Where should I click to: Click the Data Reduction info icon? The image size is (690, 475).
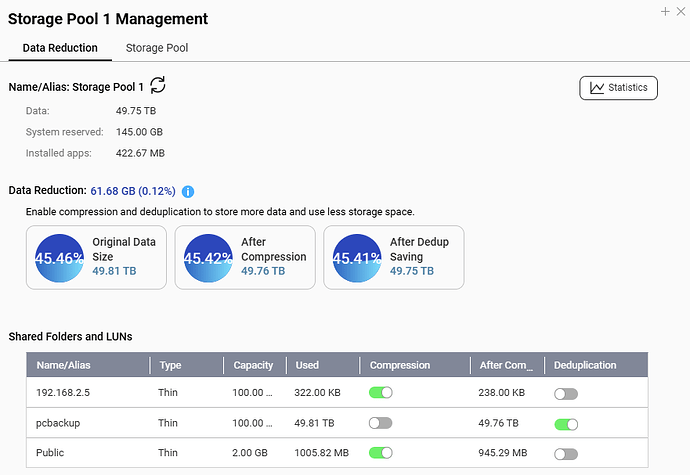[x=187, y=191]
